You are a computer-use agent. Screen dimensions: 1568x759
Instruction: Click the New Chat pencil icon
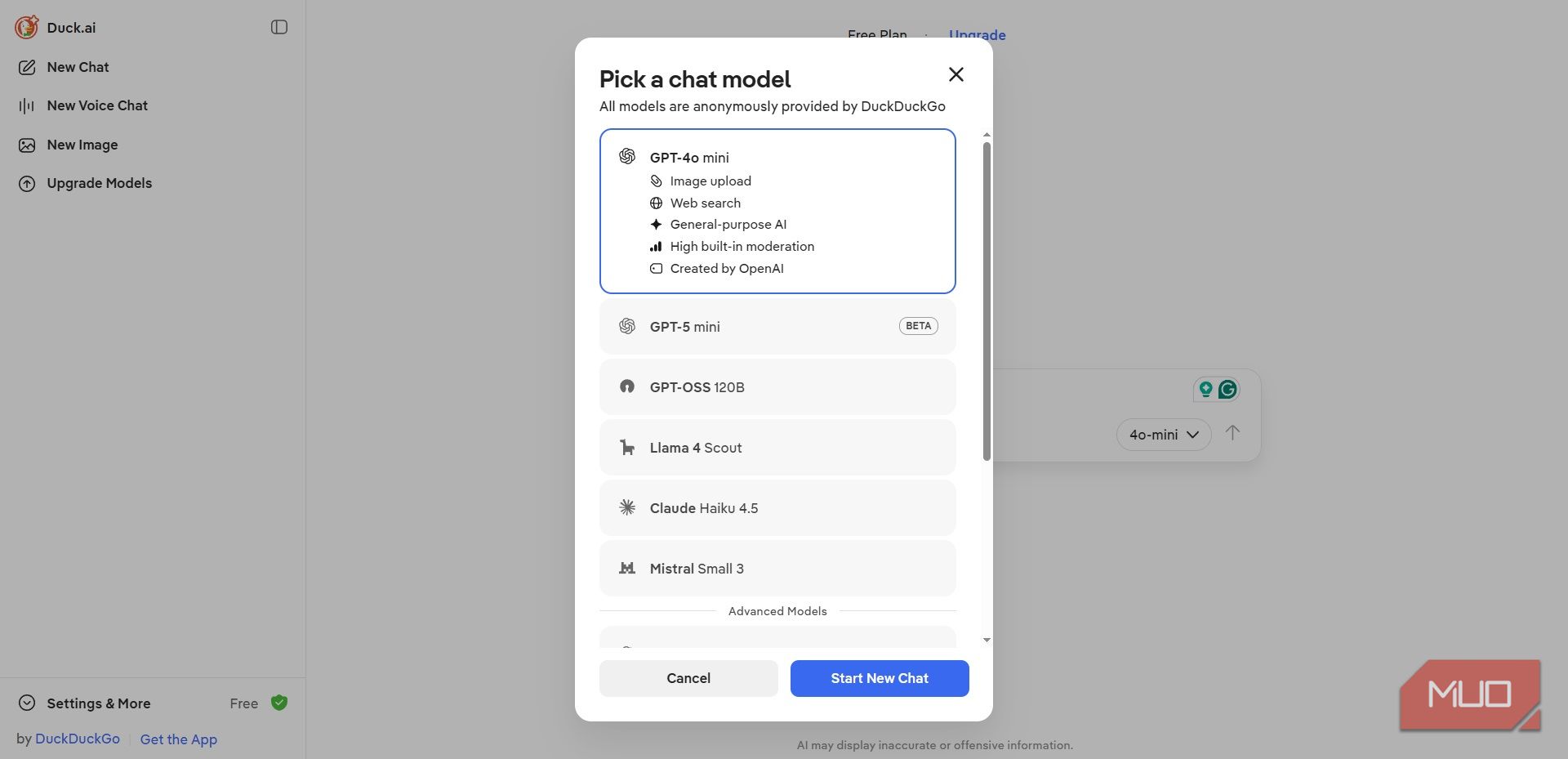(x=27, y=67)
